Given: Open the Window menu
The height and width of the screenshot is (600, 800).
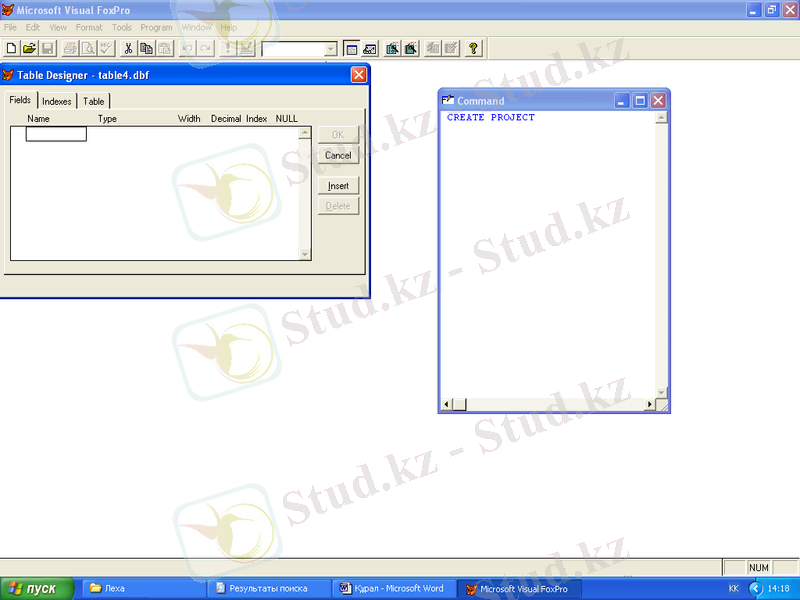Looking at the screenshot, I should pos(196,28).
